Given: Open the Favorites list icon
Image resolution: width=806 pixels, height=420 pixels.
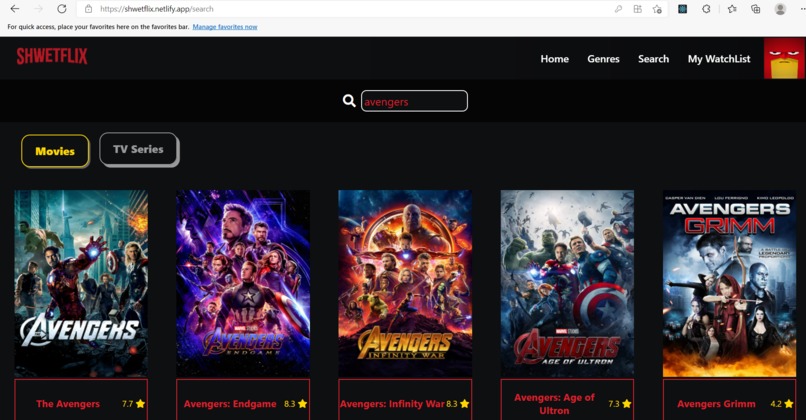Looking at the screenshot, I should (732, 9).
